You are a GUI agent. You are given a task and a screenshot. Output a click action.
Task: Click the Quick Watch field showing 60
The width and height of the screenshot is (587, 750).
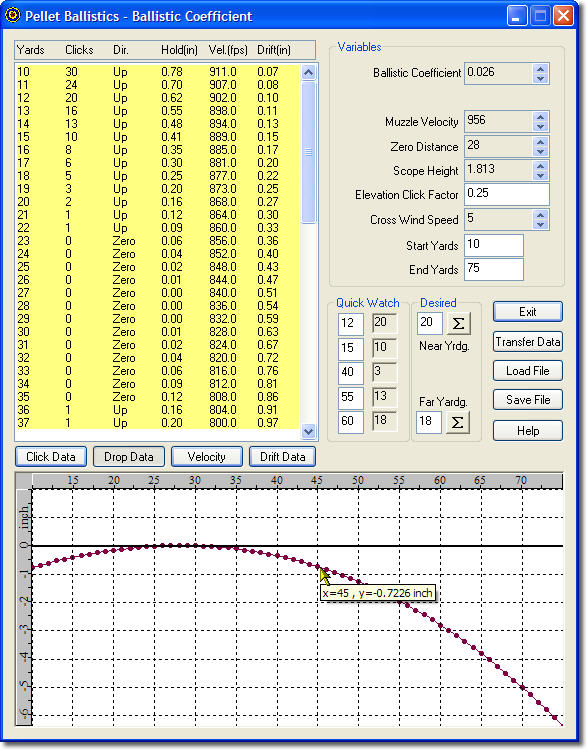tap(351, 422)
